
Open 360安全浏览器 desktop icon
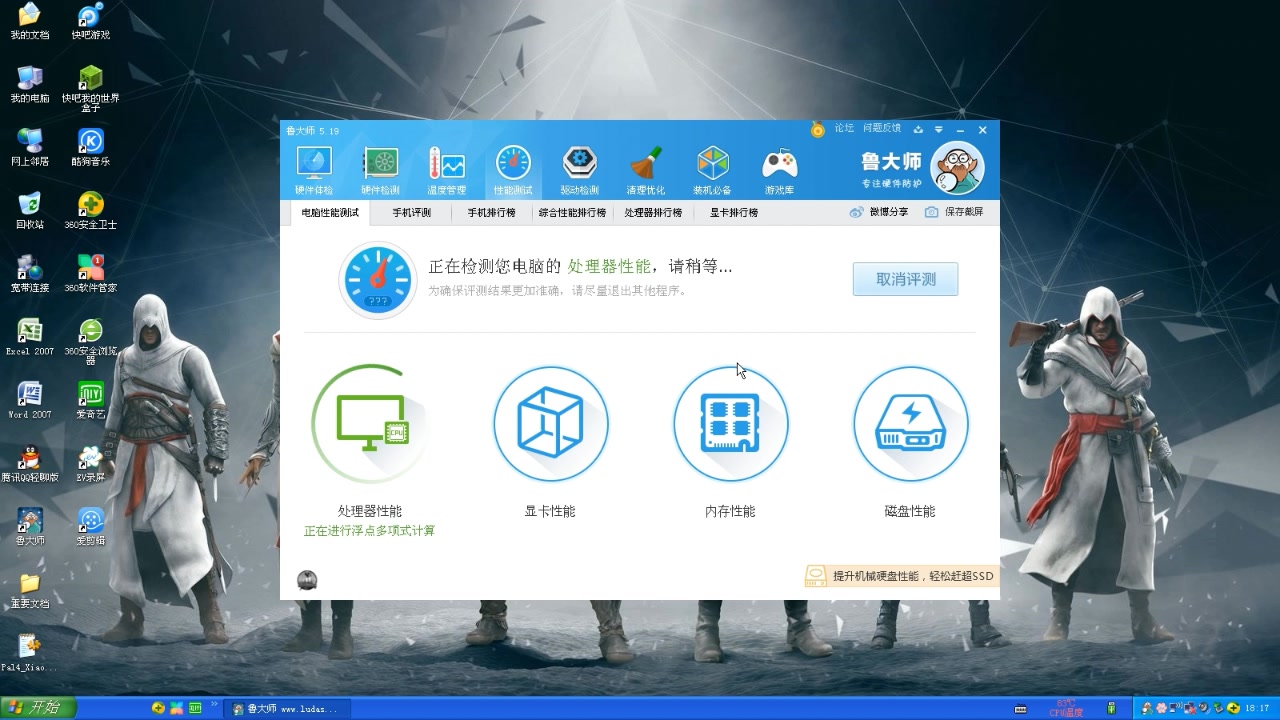pyautogui.click(x=91, y=341)
